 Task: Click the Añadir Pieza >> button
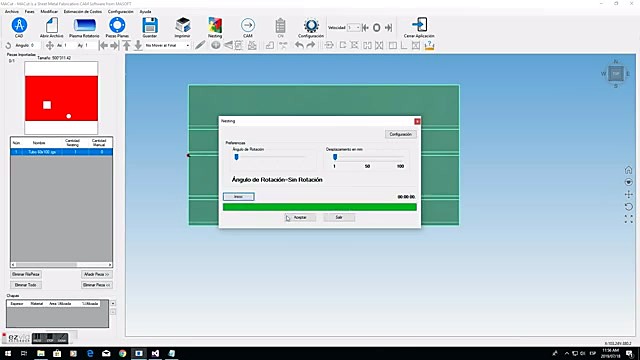[97, 274]
